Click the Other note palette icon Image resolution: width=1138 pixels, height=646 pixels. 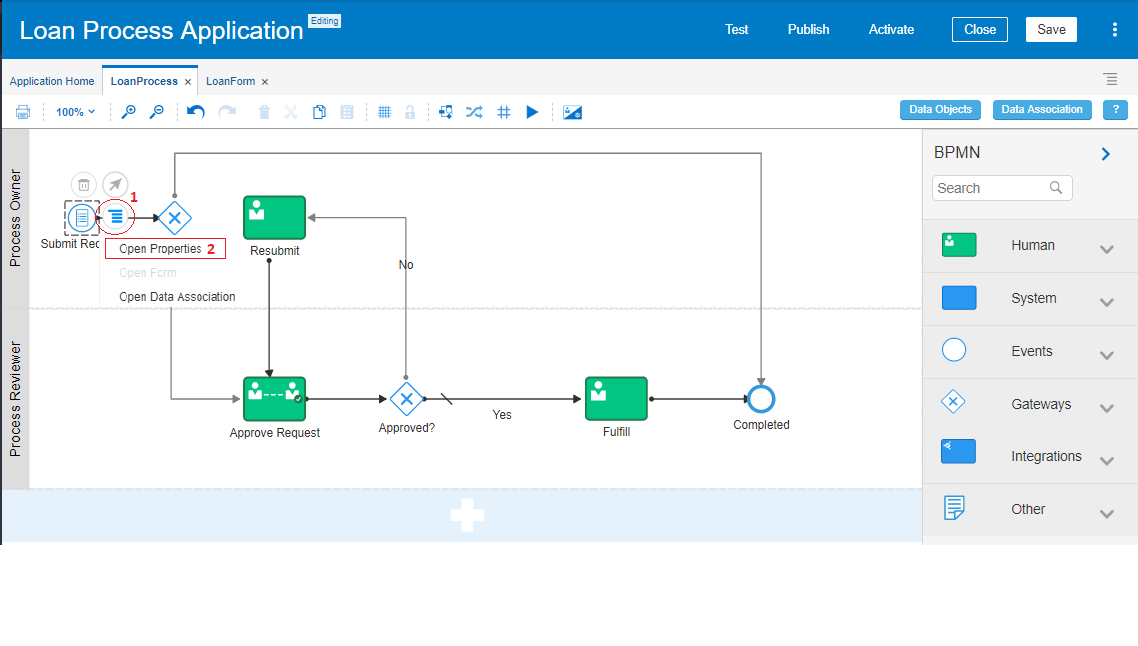coord(954,507)
